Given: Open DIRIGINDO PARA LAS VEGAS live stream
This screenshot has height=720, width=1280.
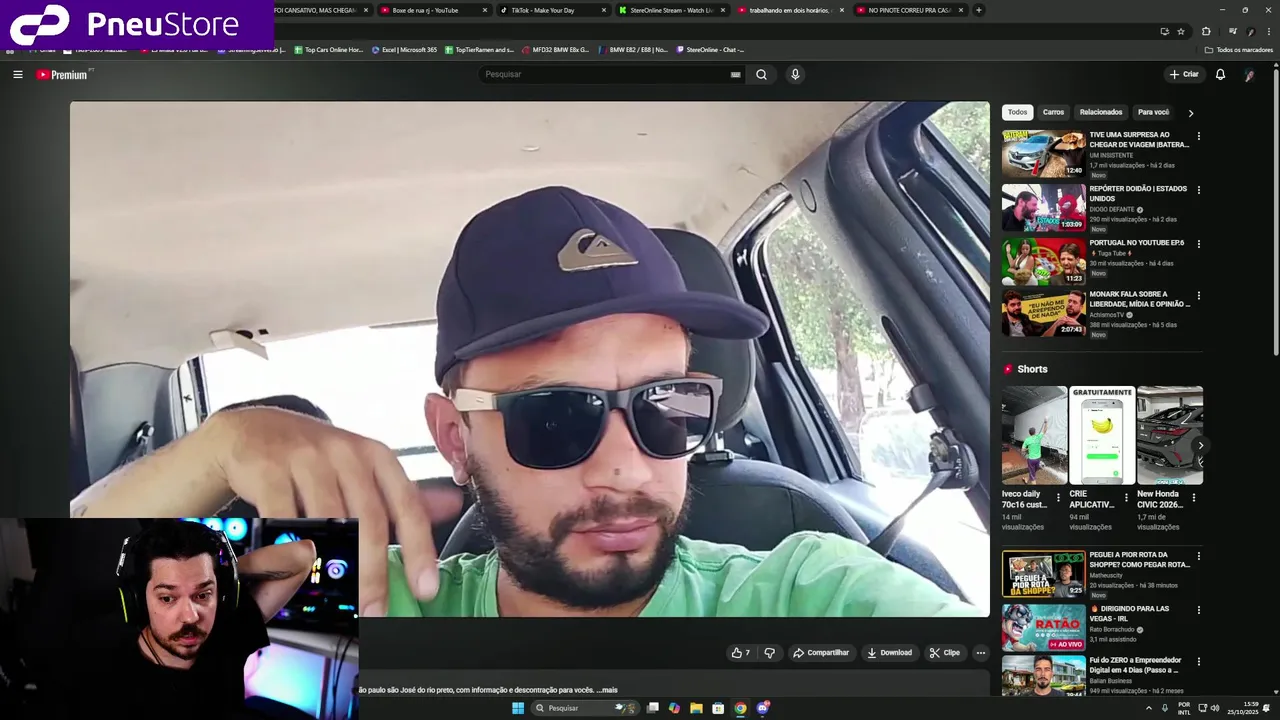Looking at the screenshot, I should tap(1043, 627).
